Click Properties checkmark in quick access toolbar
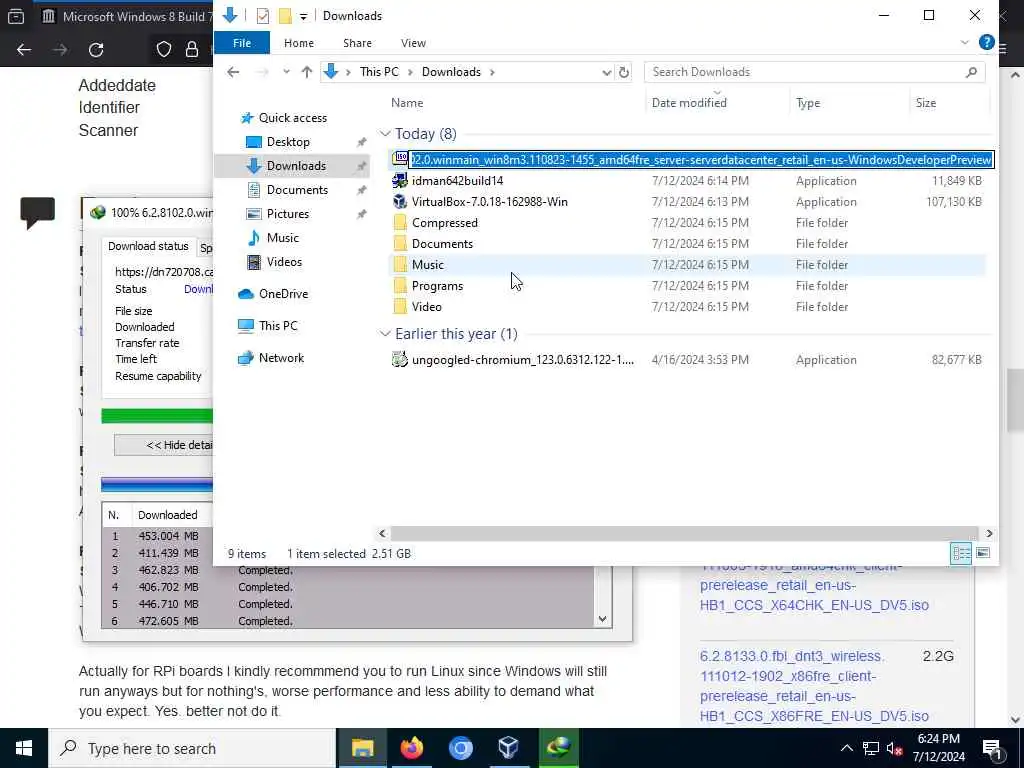The height and width of the screenshot is (768, 1024). [x=263, y=16]
